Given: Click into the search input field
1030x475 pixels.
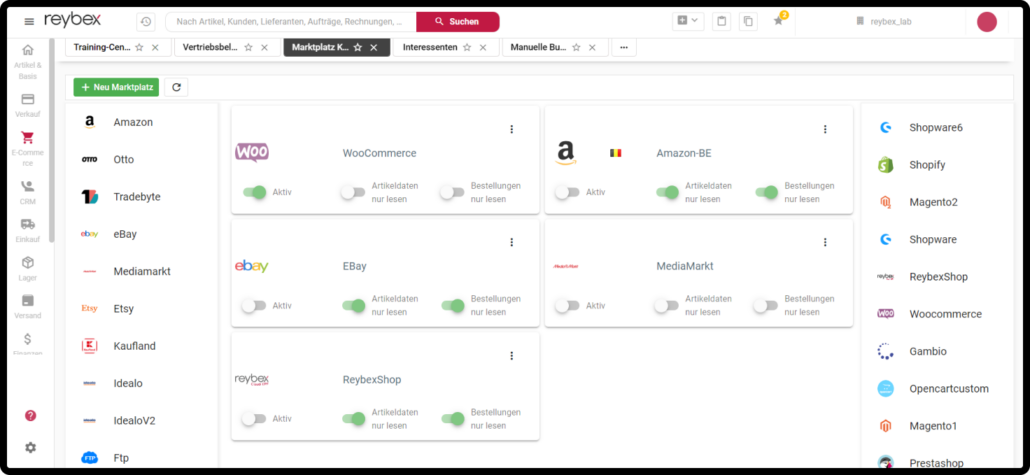Looking at the screenshot, I should [290, 21].
